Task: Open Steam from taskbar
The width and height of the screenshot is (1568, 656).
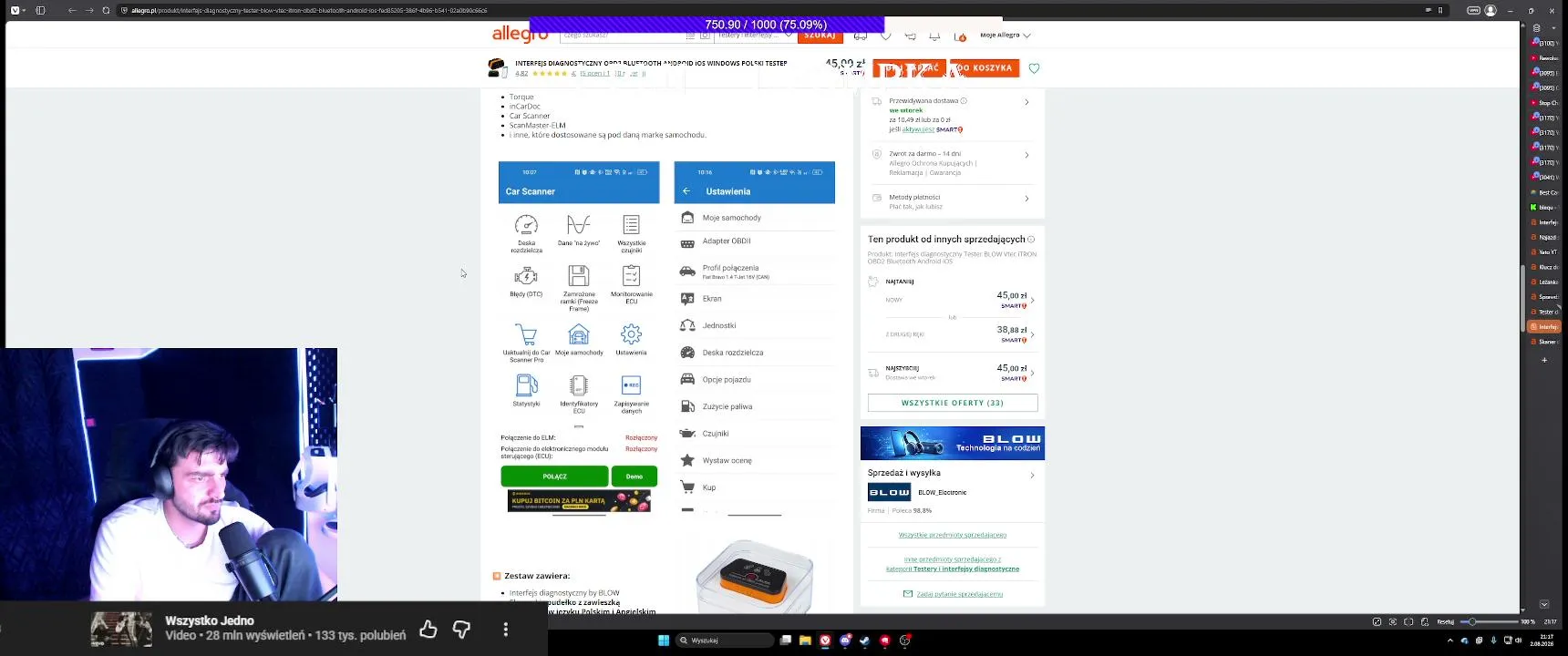Action: point(864,641)
